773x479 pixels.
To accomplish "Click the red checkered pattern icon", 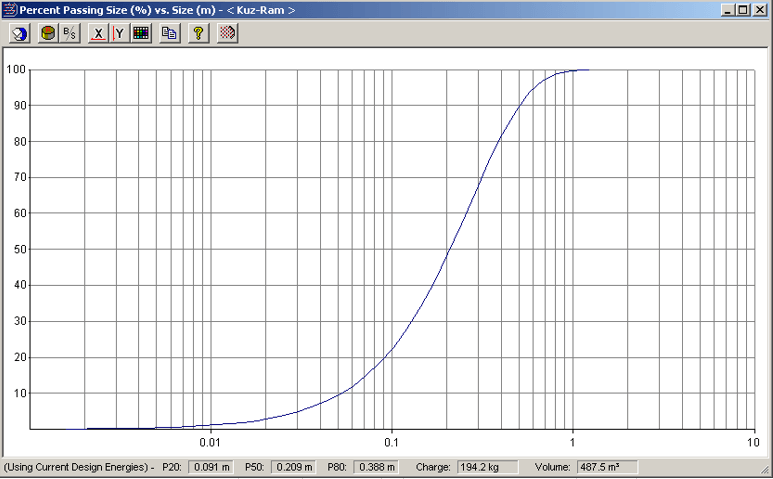I will [x=227, y=33].
